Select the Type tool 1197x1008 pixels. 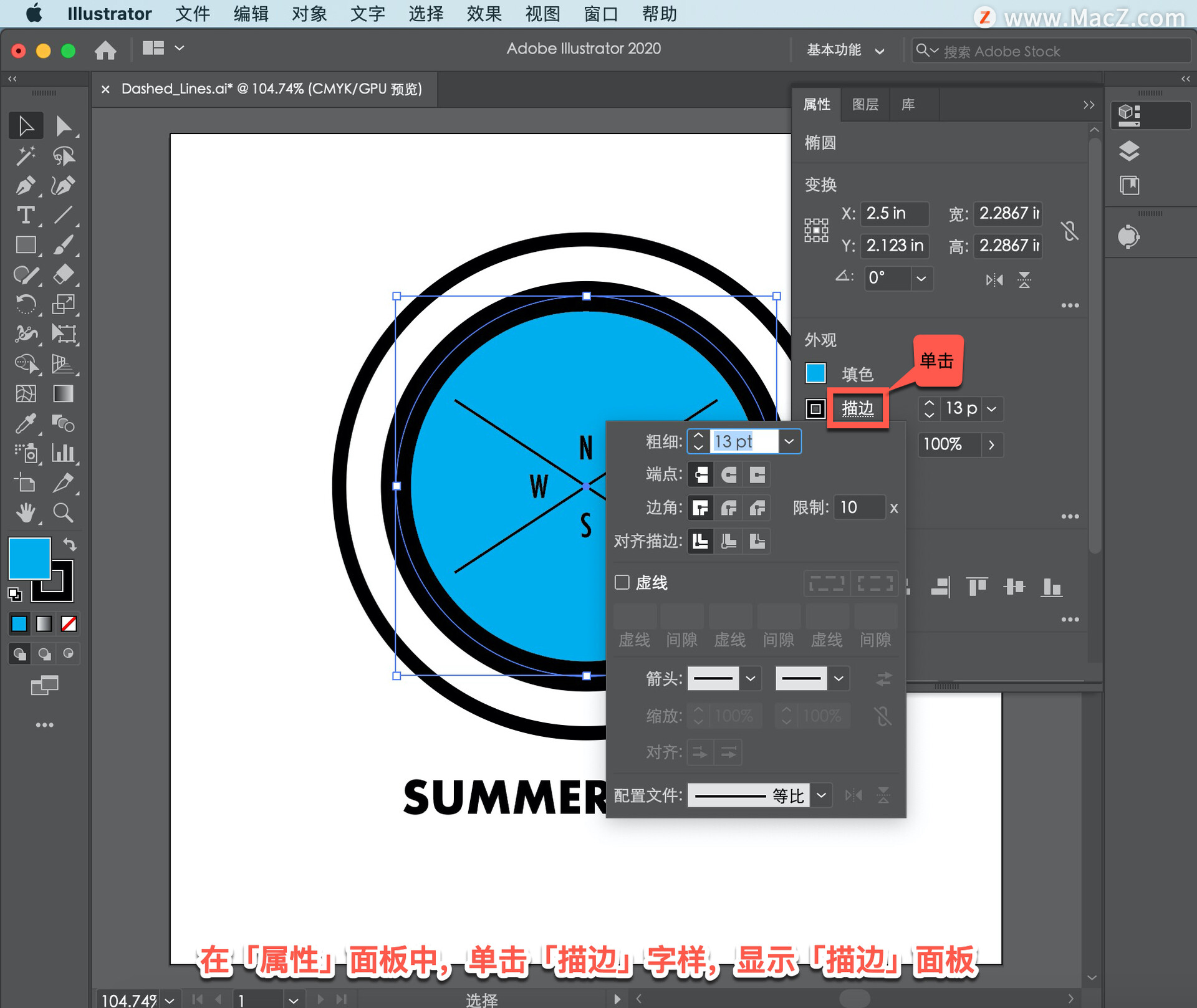coord(26,215)
